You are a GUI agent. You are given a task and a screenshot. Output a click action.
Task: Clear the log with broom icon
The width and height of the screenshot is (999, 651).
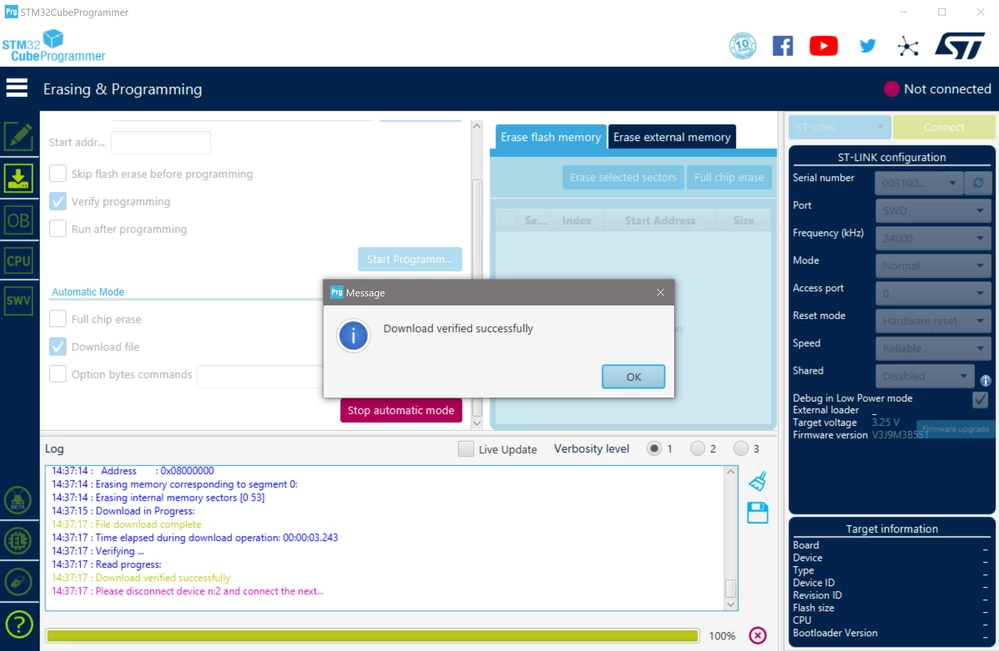coord(758,481)
